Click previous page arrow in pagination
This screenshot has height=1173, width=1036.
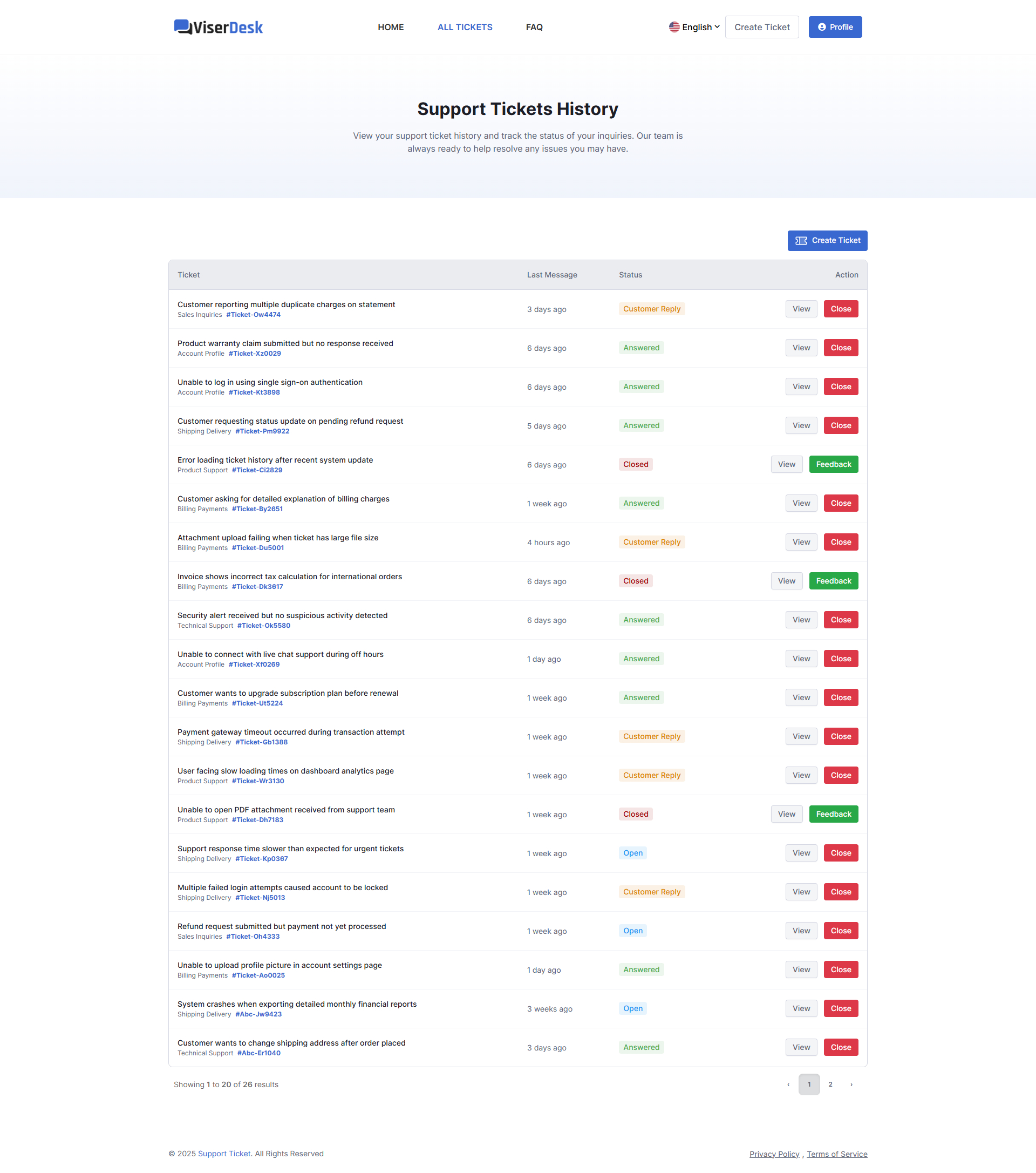point(788,1084)
